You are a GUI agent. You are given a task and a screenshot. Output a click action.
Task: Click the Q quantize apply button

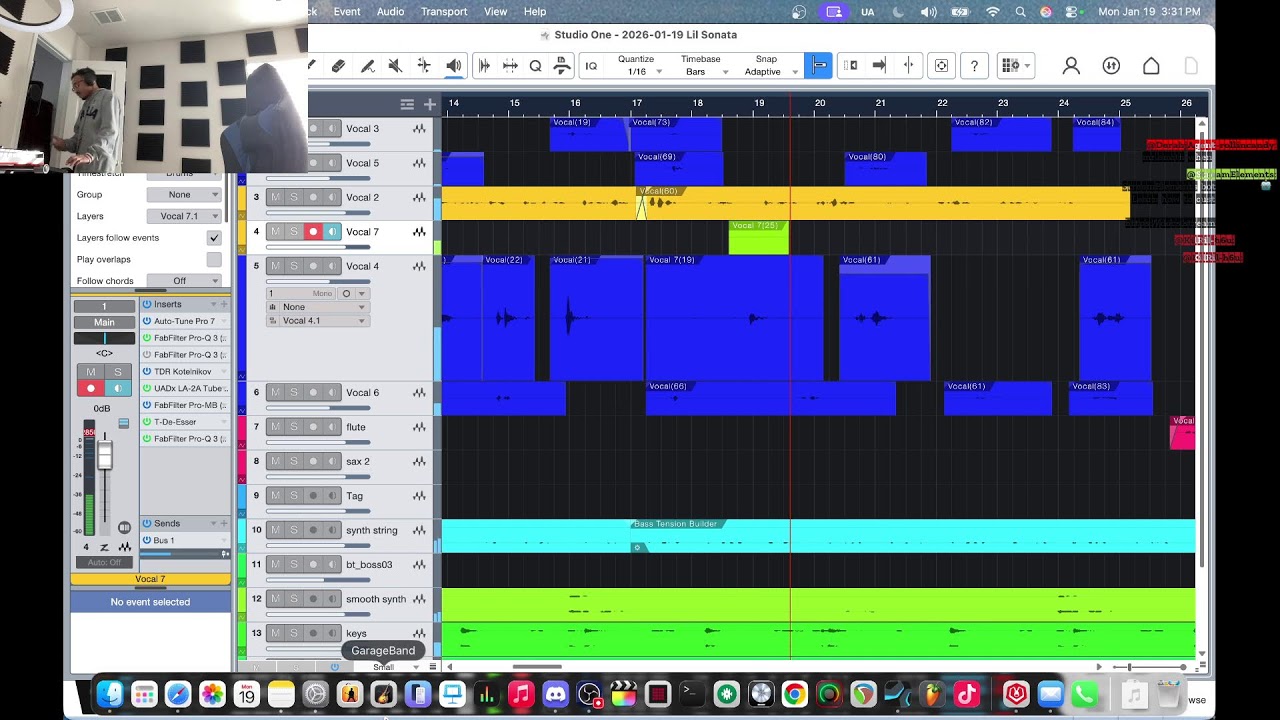535,66
